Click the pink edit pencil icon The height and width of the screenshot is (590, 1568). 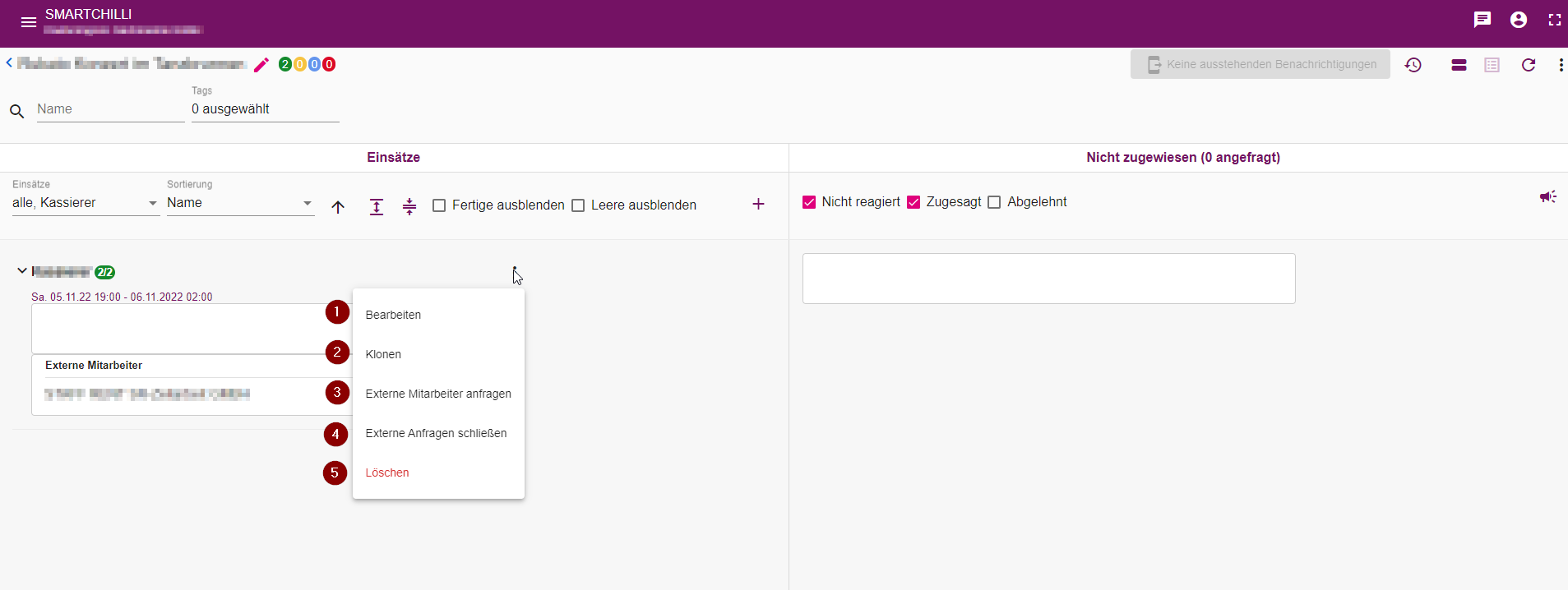pyautogui.click(x=261, y=65)
